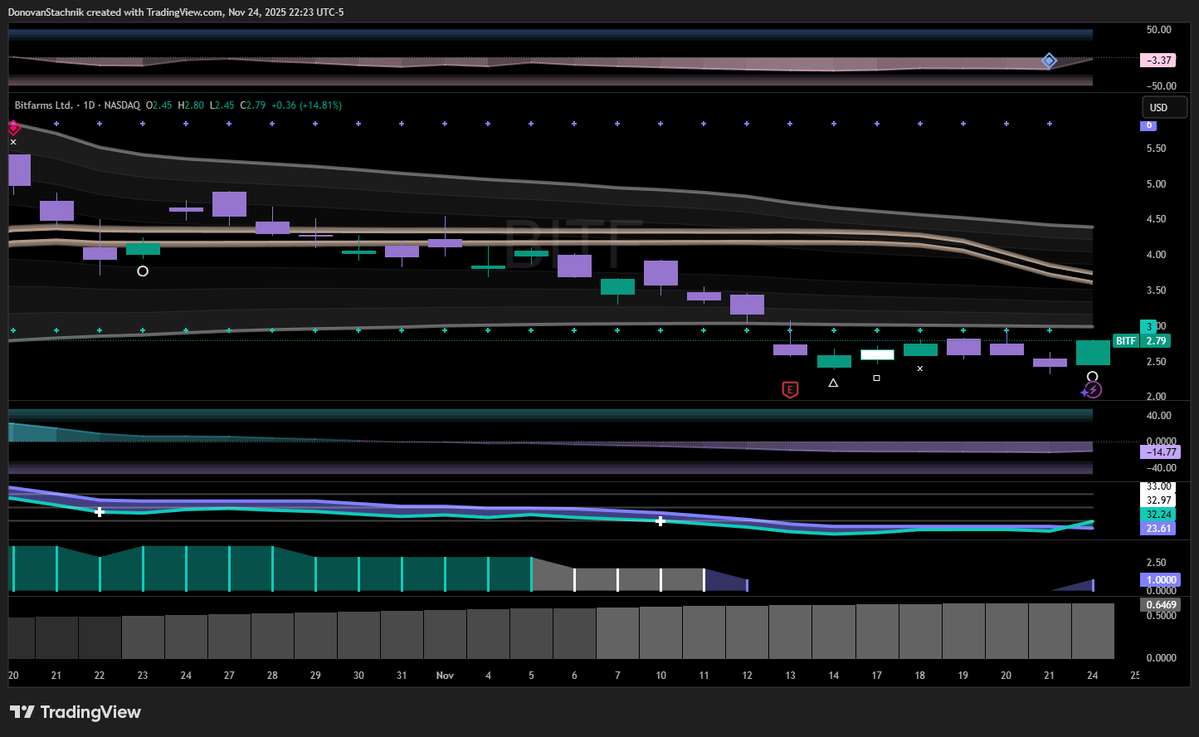Open the USD currency selector
This screenshot has width=1199, height=737.
(1163, 106)
